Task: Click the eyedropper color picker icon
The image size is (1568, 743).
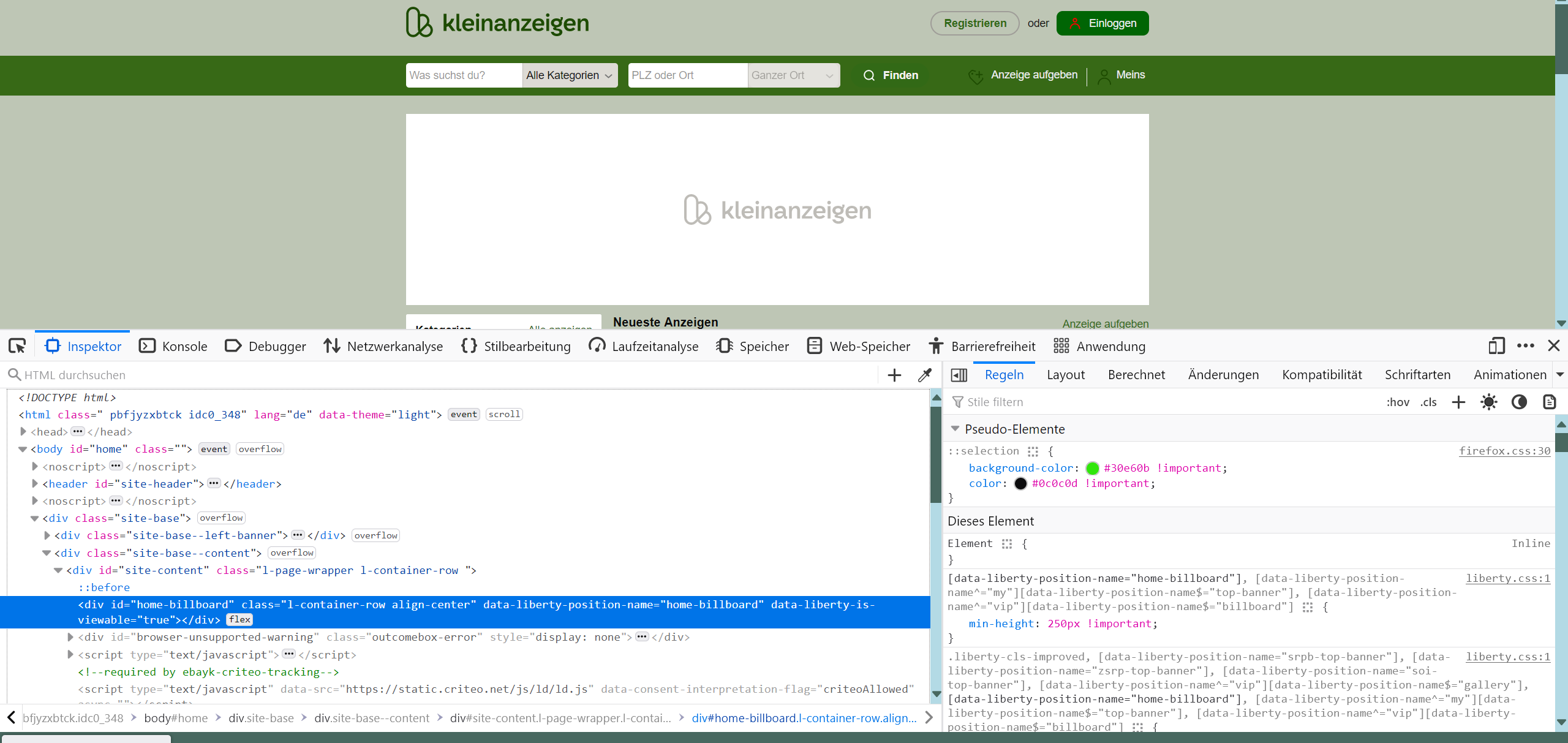Action: point(925,375)
